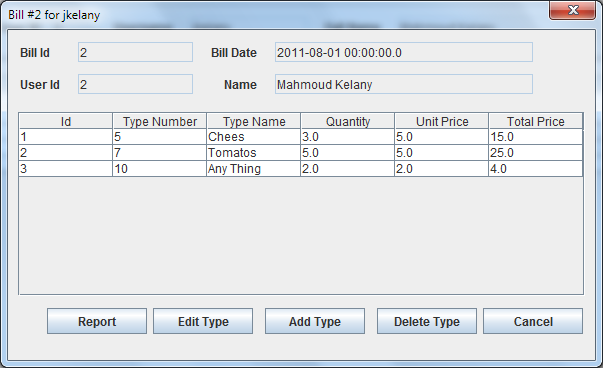The height and width of the screenshot is (368, 603).
Task: Click the Type Name column header
Action: (254, 121)
